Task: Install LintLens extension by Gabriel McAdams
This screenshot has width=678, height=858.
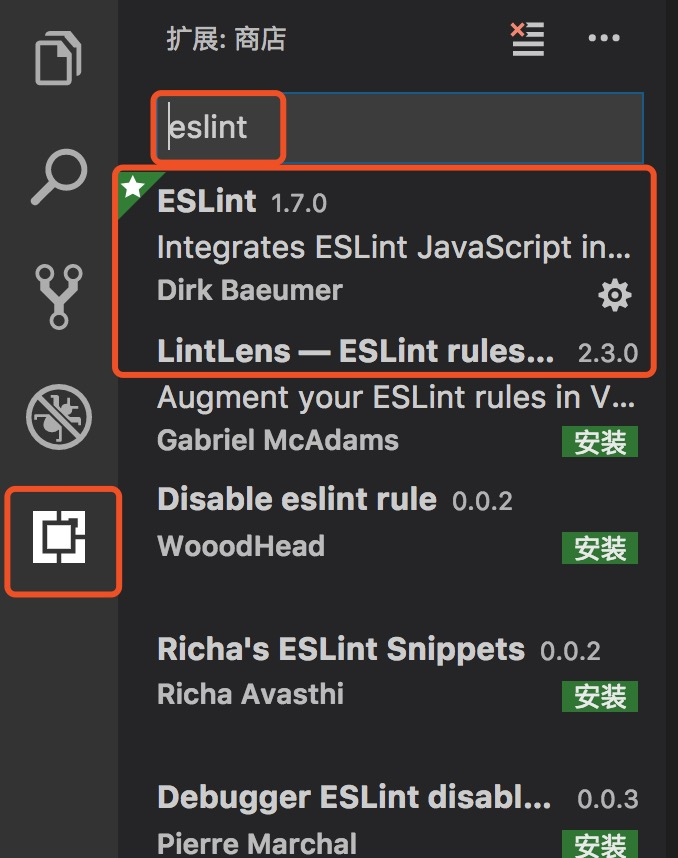Action: click(x=600, y=441)
